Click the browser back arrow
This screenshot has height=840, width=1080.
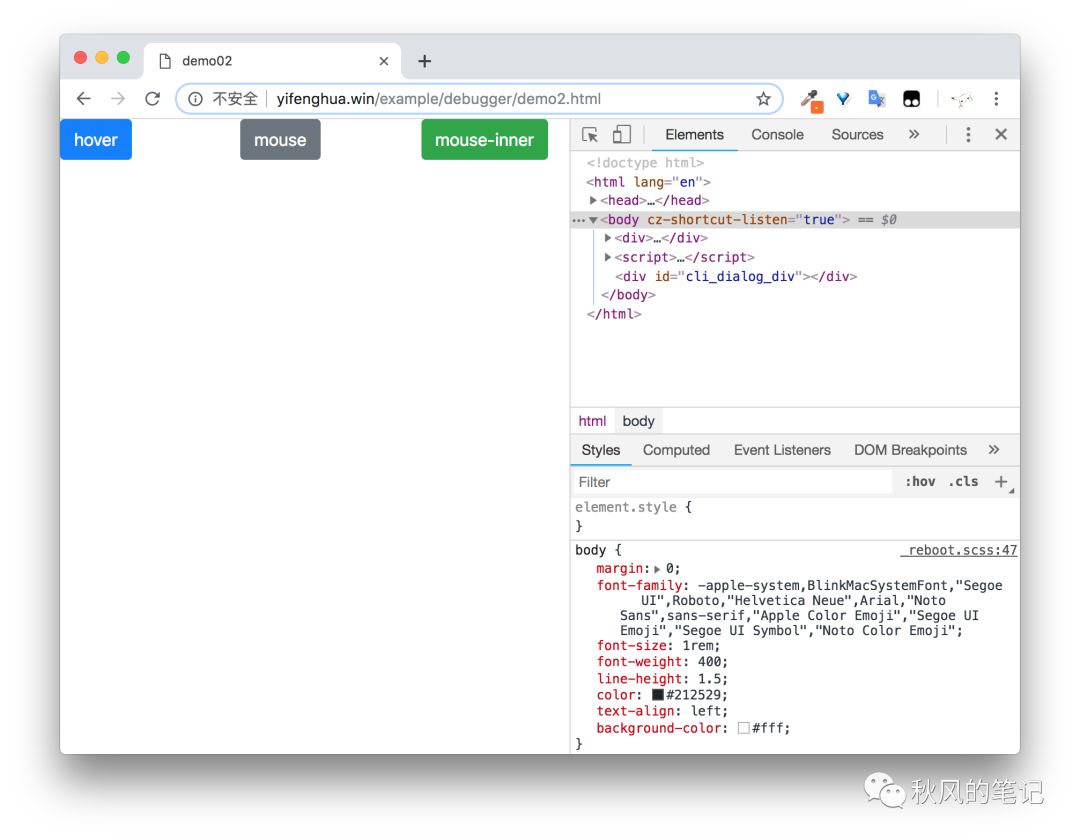tap(83, 98)
